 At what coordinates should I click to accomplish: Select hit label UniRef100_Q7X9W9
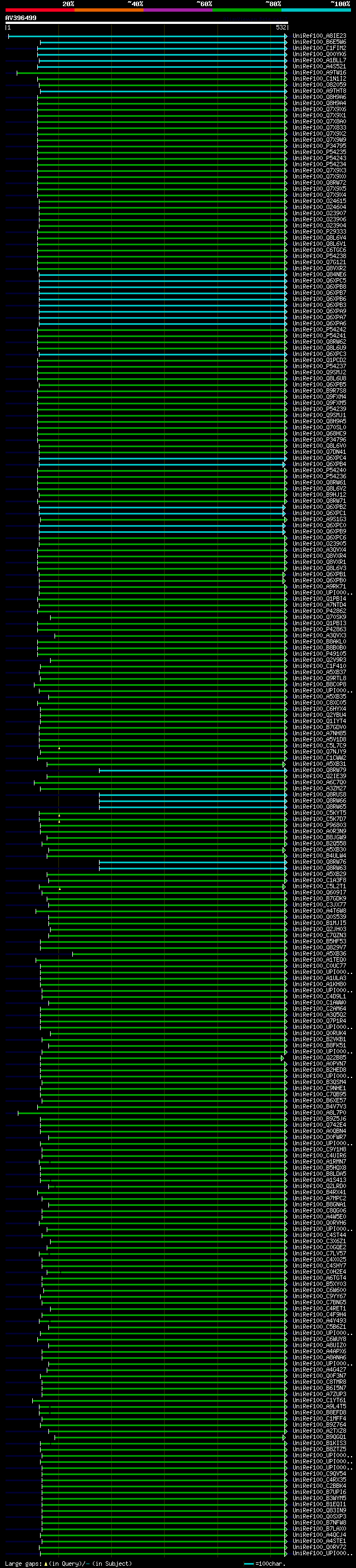319,140
